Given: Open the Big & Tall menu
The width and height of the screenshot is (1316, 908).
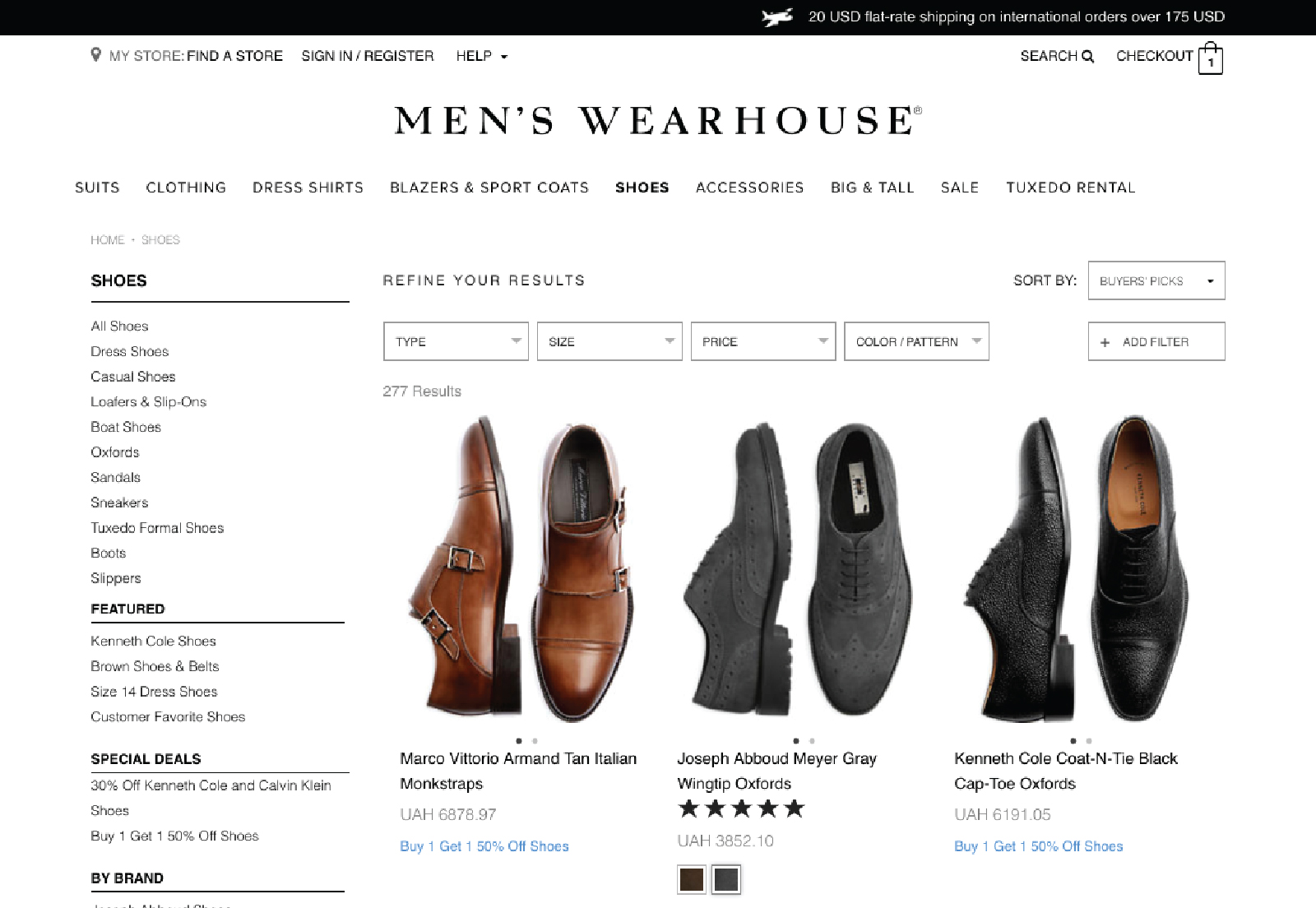Looking at the screenshot, I should tap(873, 188).
